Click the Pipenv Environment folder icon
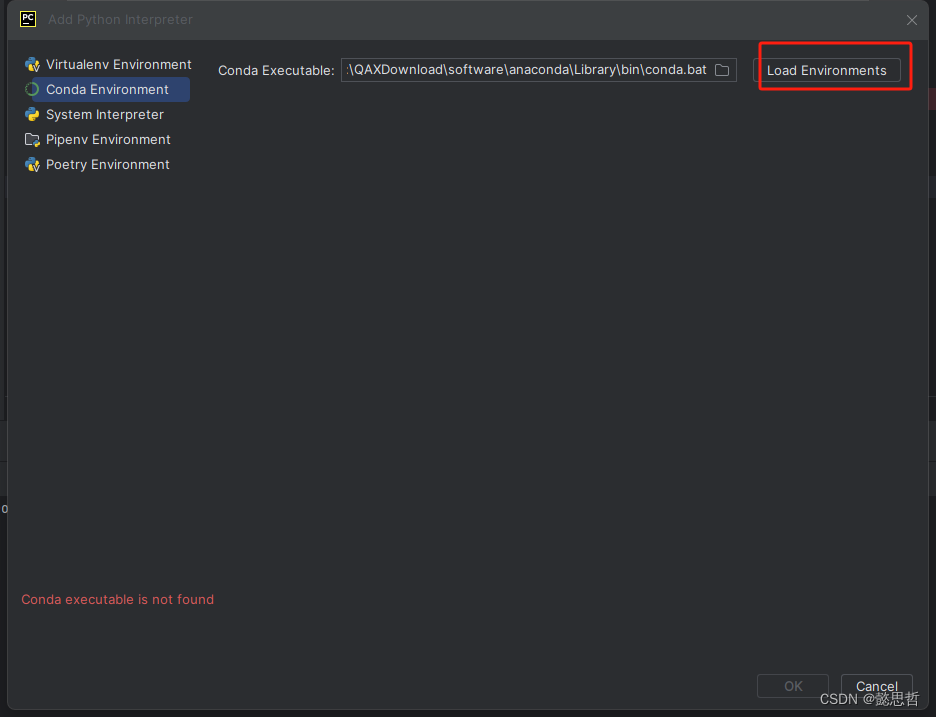This screenshot has height=717, width=936. [32, 140]
